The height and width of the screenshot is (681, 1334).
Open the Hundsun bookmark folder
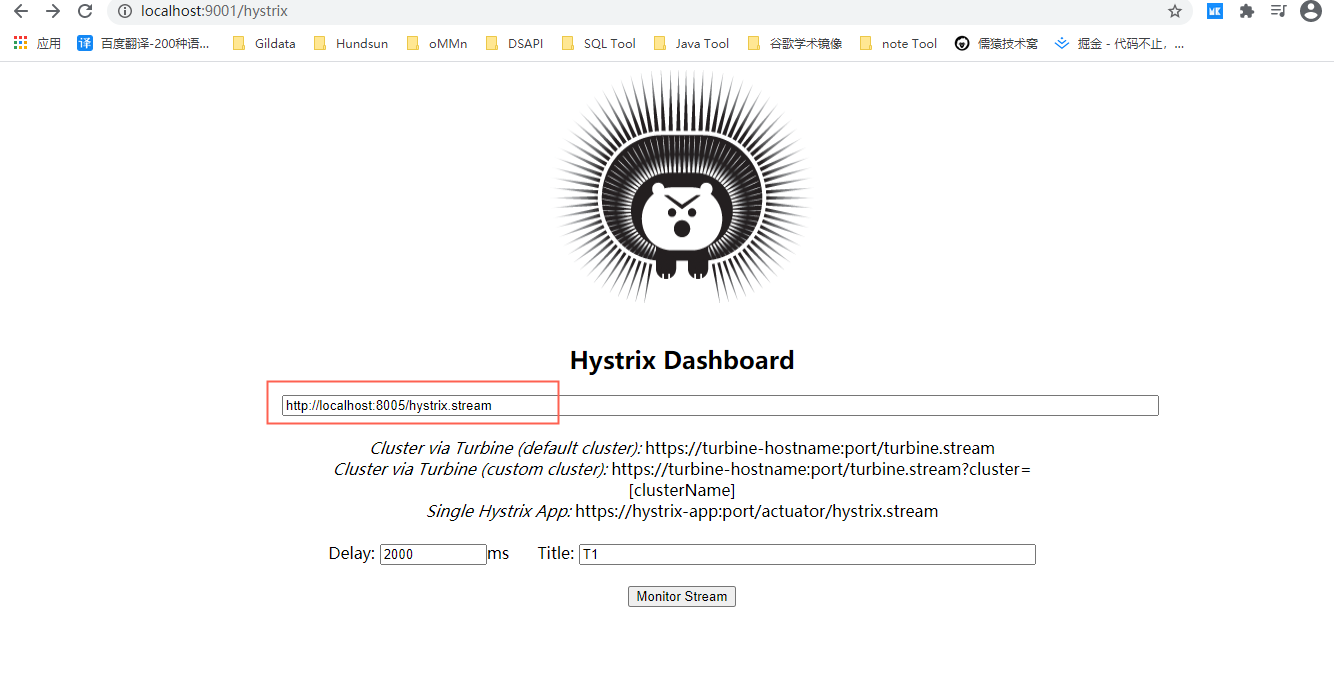click(x=351, y=43)
